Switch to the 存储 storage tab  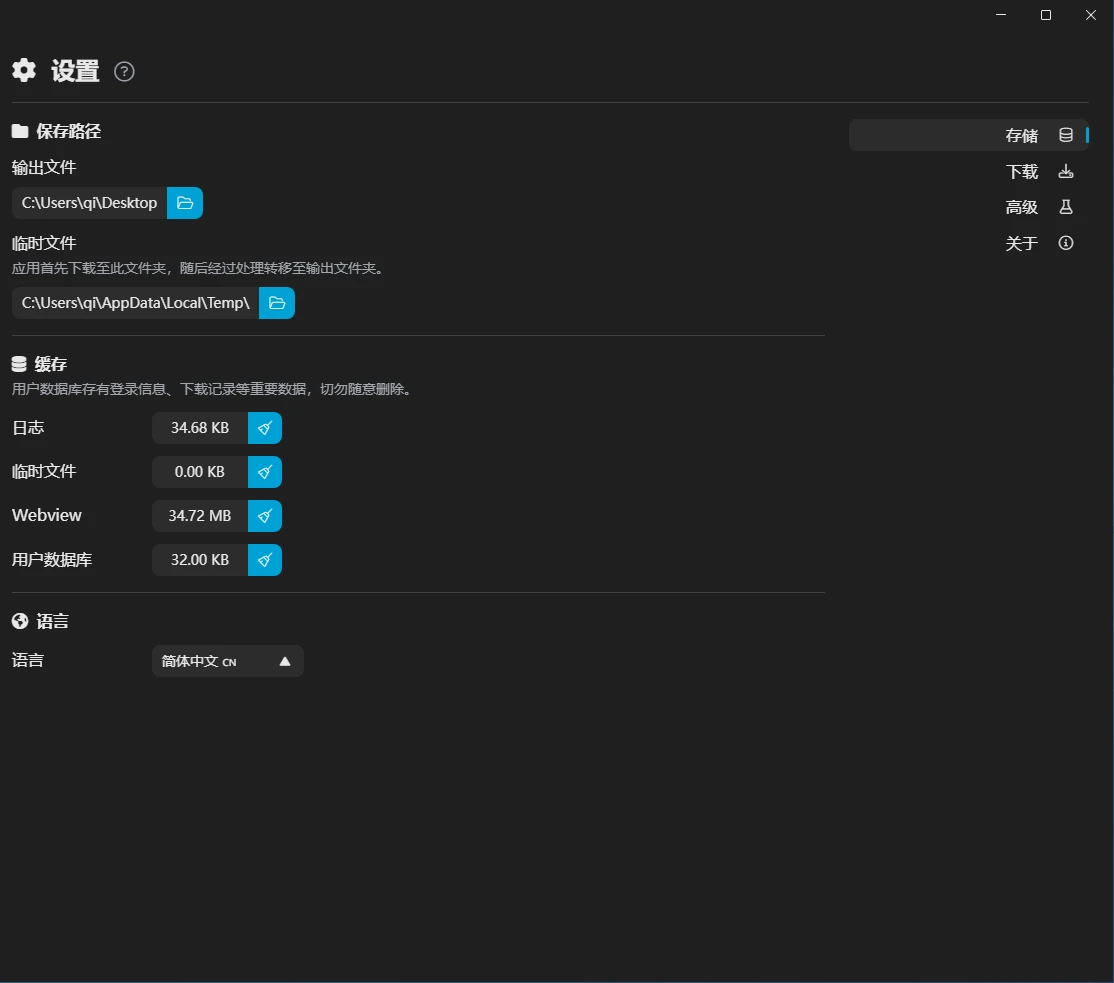1022,136
